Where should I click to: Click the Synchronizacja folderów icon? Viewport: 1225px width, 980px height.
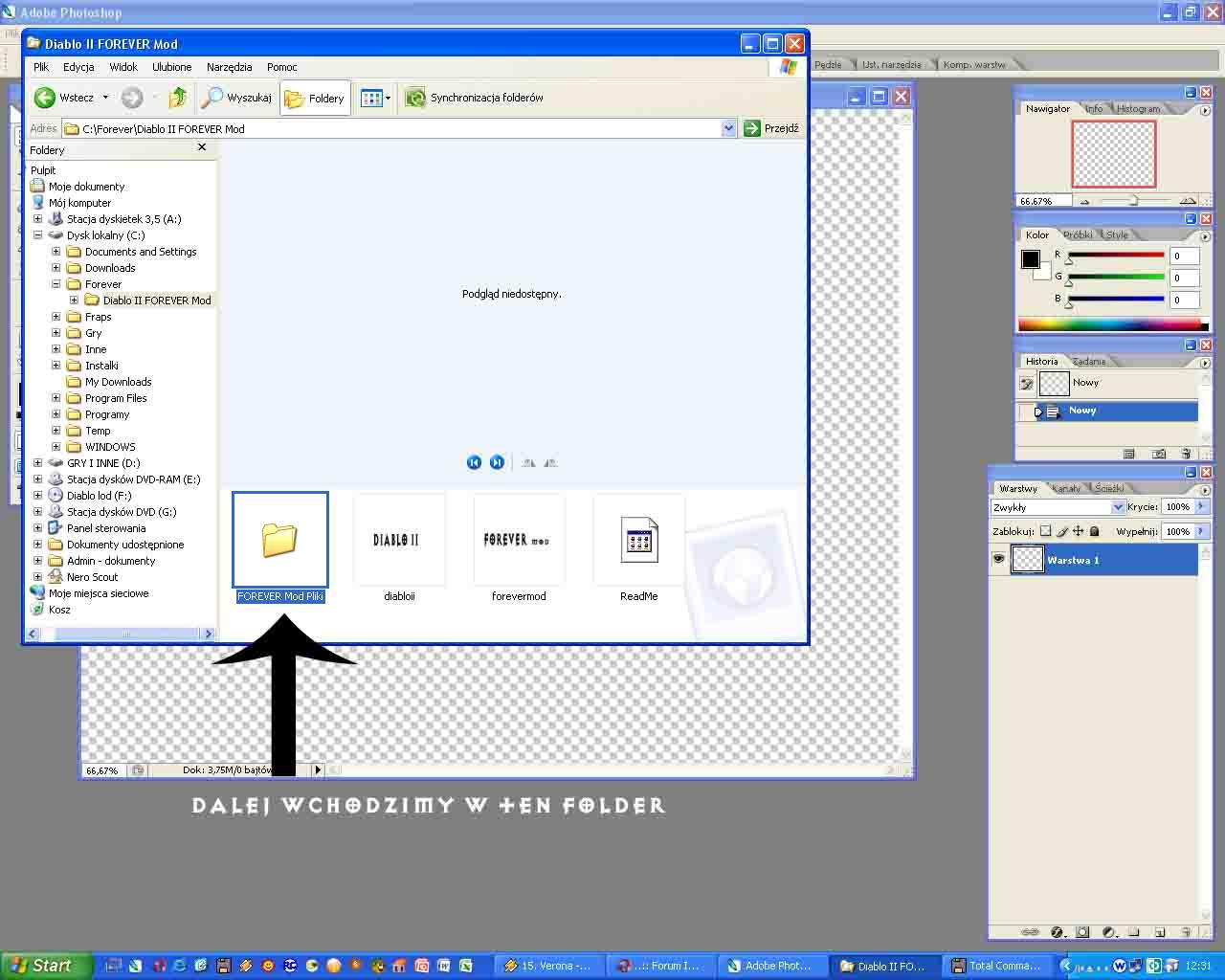coord(415,98)
